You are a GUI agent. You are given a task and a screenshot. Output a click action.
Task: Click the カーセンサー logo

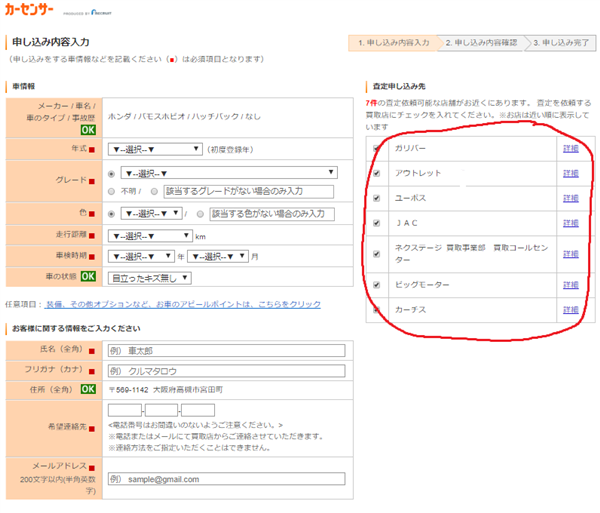pyautogui.click(x=34, y=13)
